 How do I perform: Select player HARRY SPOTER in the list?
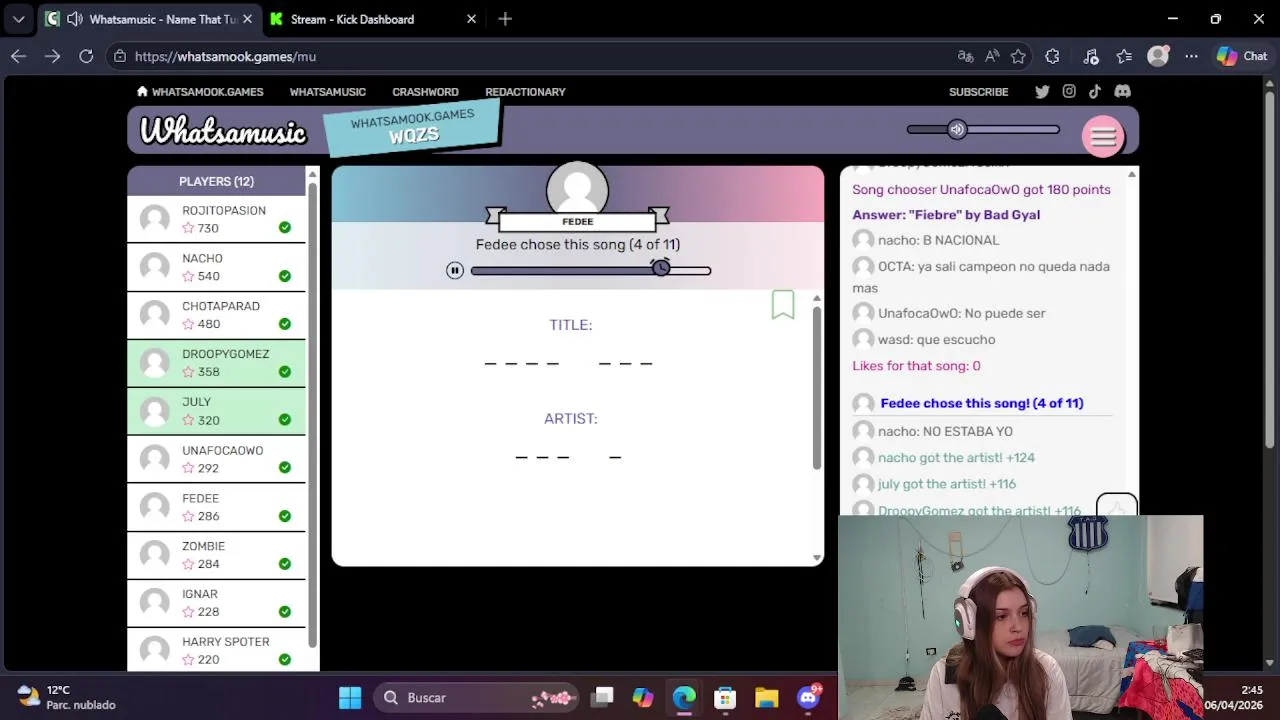[x=216, y=650]
